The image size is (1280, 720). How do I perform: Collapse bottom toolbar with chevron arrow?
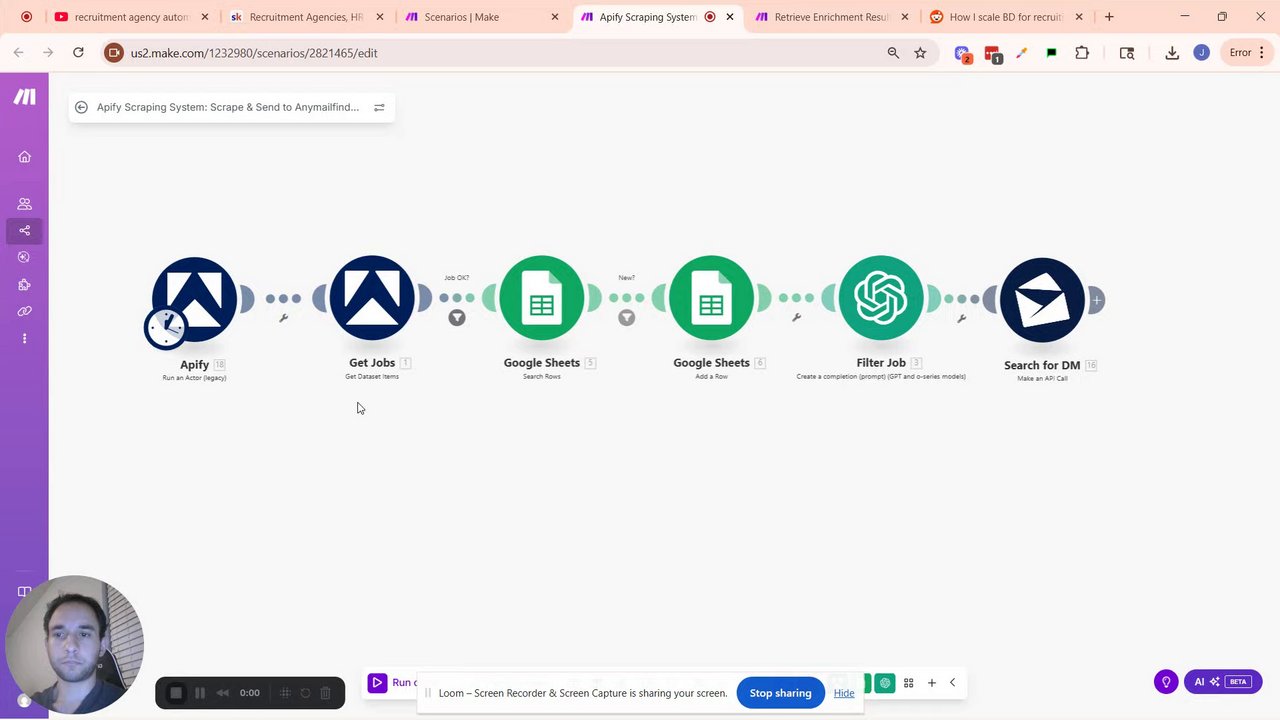[x=953, y=683]
